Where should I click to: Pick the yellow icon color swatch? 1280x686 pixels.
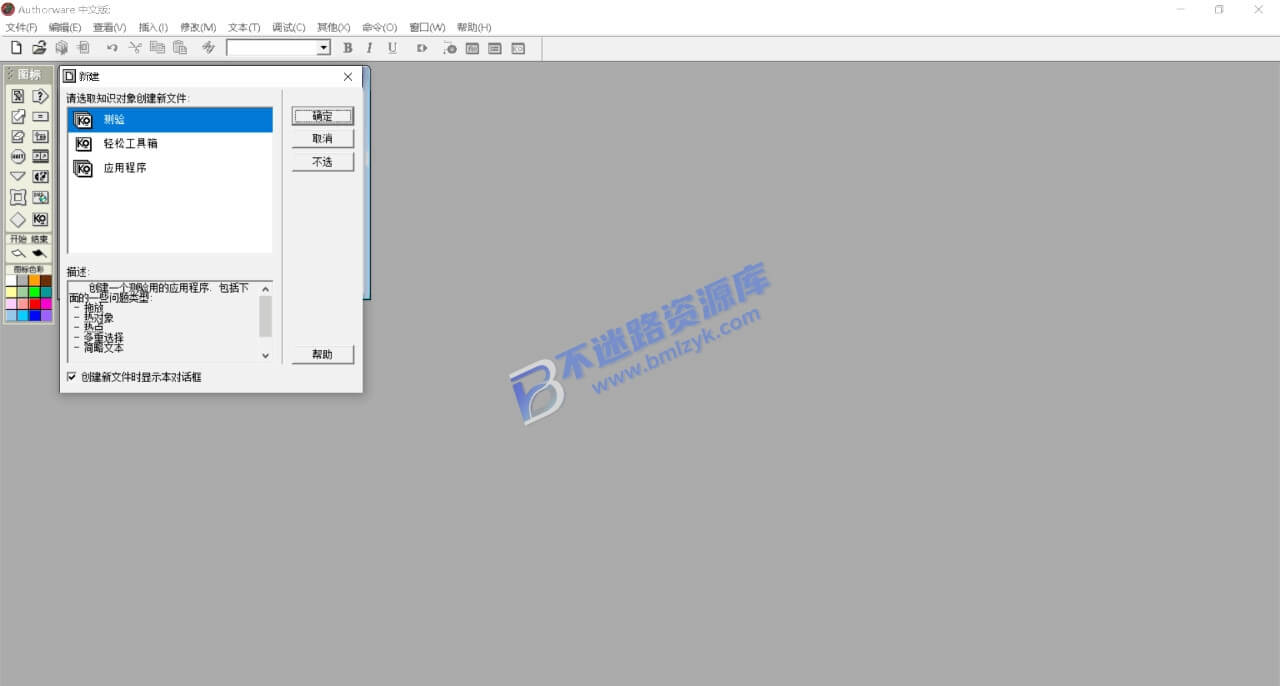pos(11,293)
